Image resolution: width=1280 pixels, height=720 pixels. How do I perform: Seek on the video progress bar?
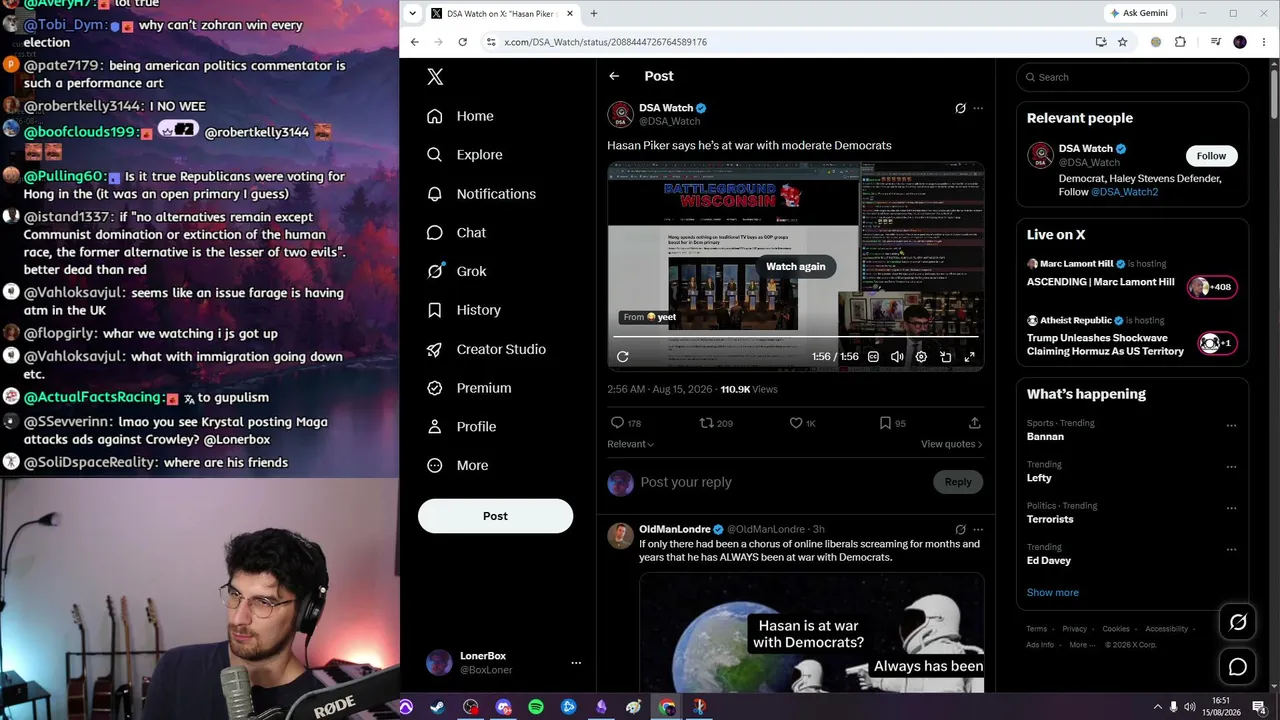796,337
